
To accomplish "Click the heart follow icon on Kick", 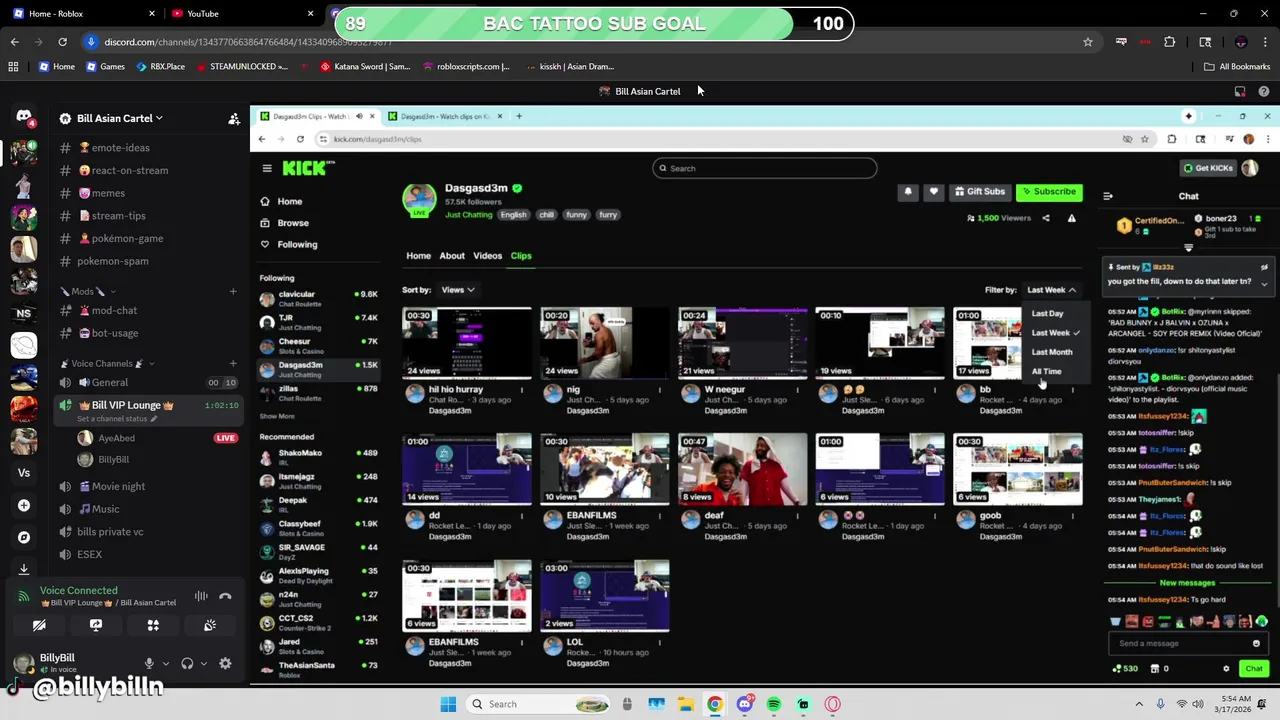I will click(x=933, y=191).
